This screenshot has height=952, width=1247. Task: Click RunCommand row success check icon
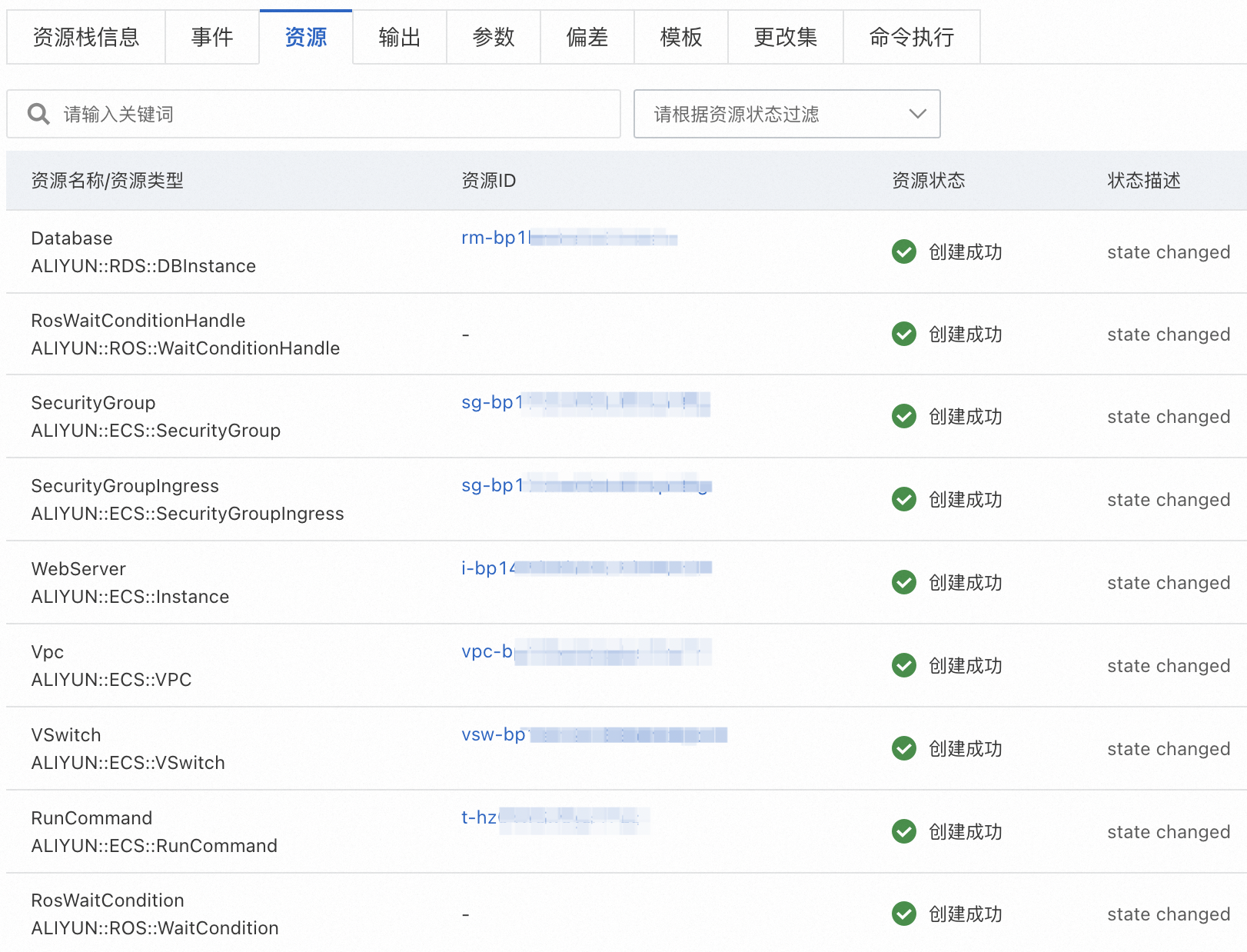[904, 831]
